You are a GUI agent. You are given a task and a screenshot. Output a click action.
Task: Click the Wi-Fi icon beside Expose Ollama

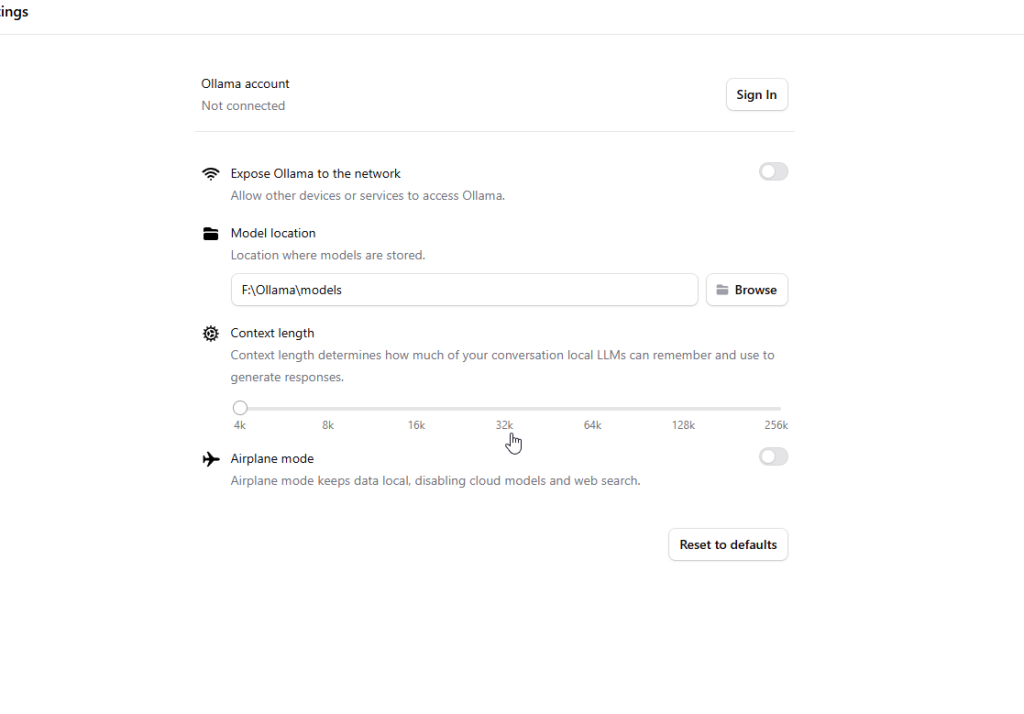[x=210, y=173]
